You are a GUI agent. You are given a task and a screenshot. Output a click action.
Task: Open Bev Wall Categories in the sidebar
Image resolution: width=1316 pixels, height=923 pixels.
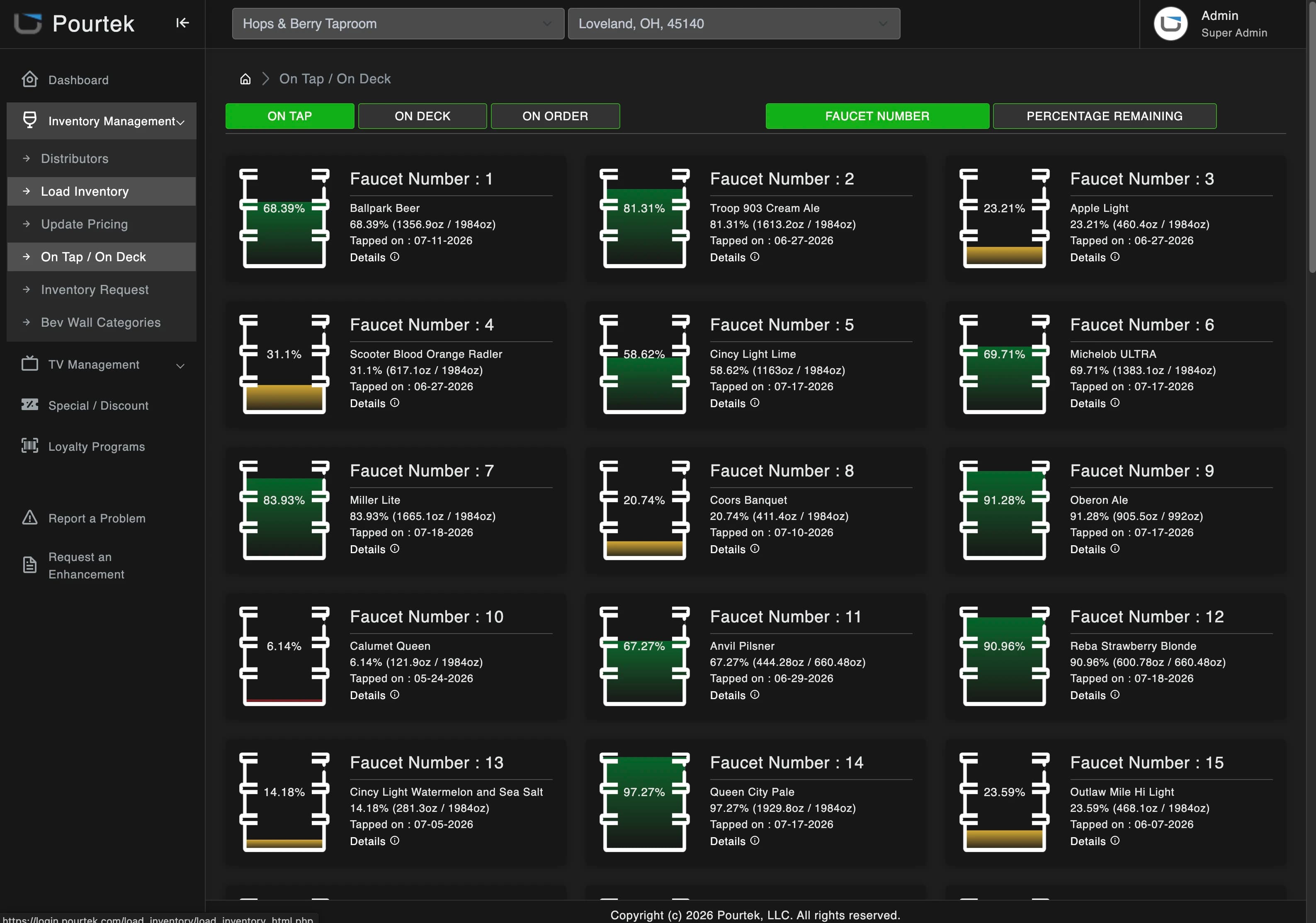tap(102, 322)
